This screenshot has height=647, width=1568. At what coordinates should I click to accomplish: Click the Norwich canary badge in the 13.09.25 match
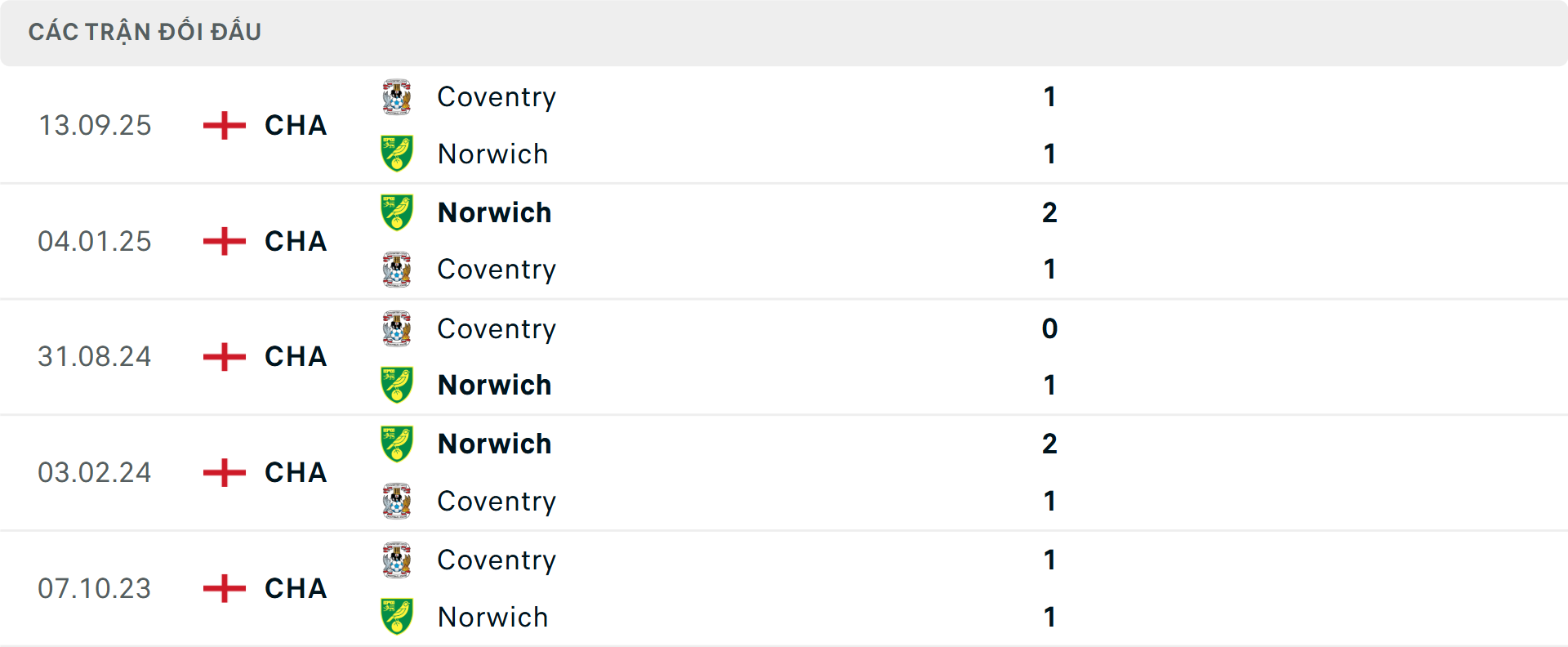[397, 153]
